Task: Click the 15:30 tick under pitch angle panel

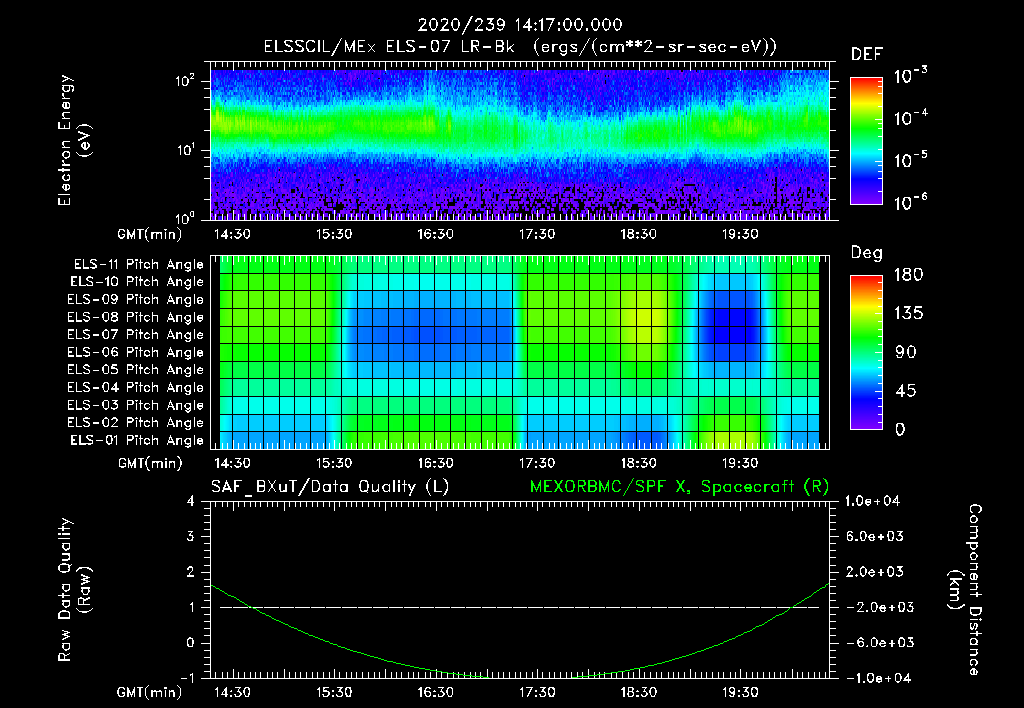Action: point(334,464)
